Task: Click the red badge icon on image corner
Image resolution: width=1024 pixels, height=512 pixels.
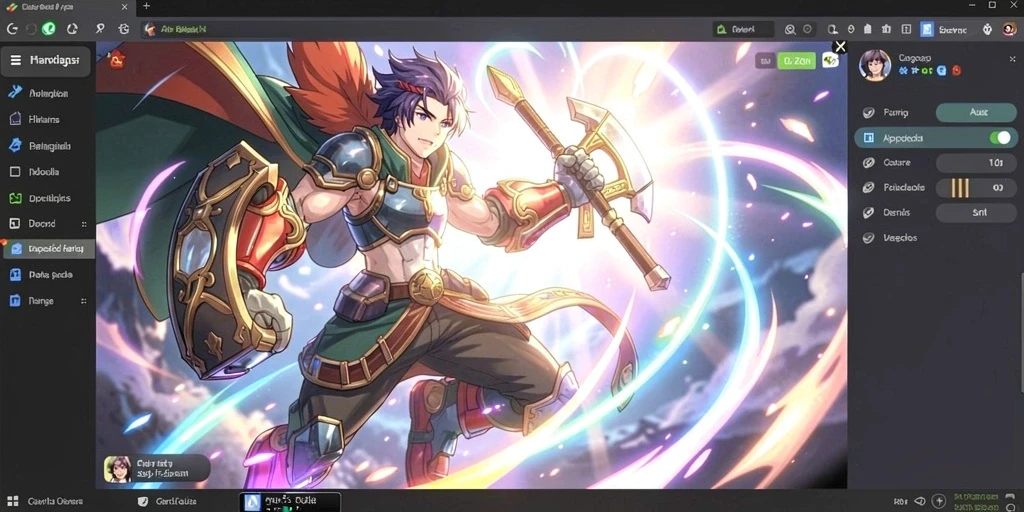Action: click(x=116, y=60)
